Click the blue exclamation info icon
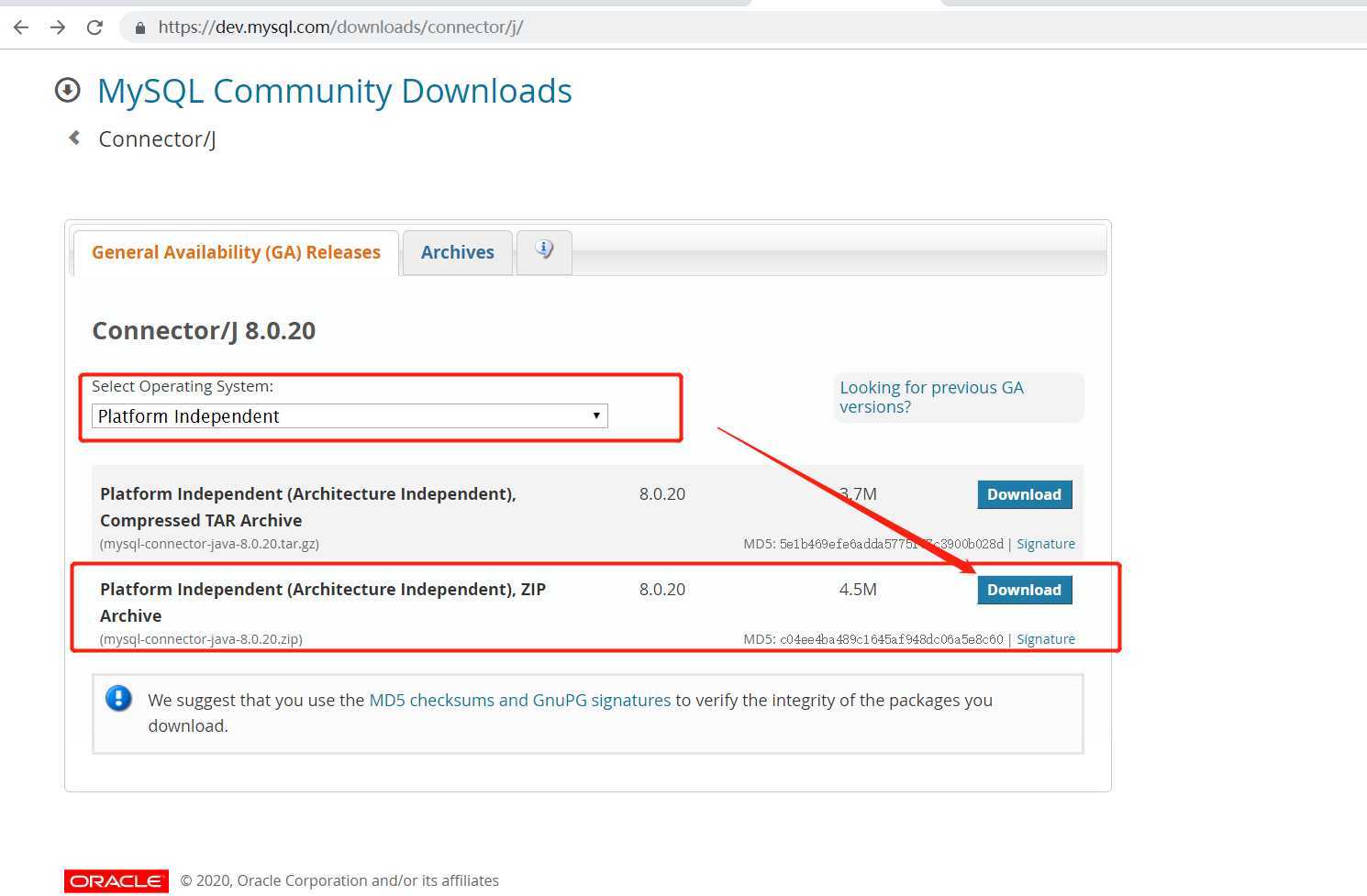 (x=118, y=699)
